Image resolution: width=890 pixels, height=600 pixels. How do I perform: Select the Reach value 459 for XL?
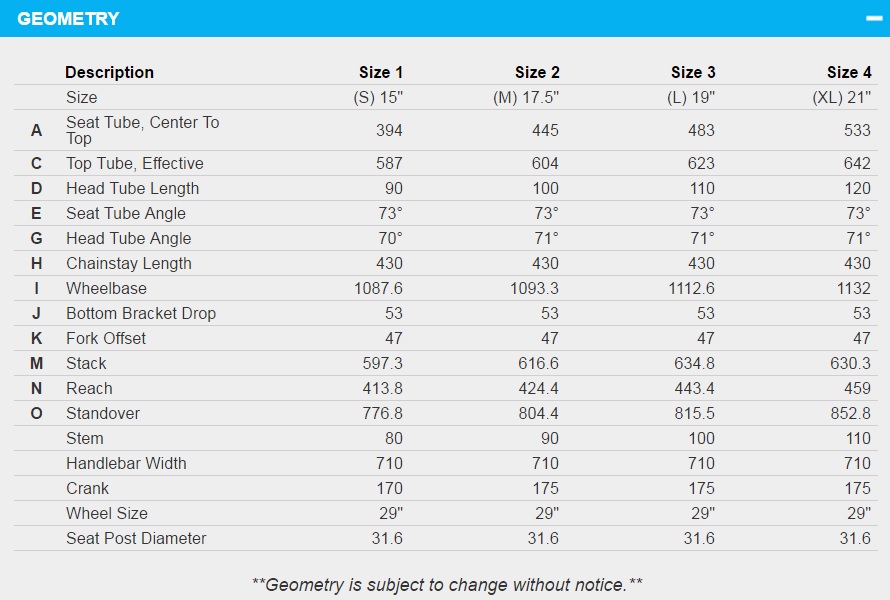coord(857,388)
